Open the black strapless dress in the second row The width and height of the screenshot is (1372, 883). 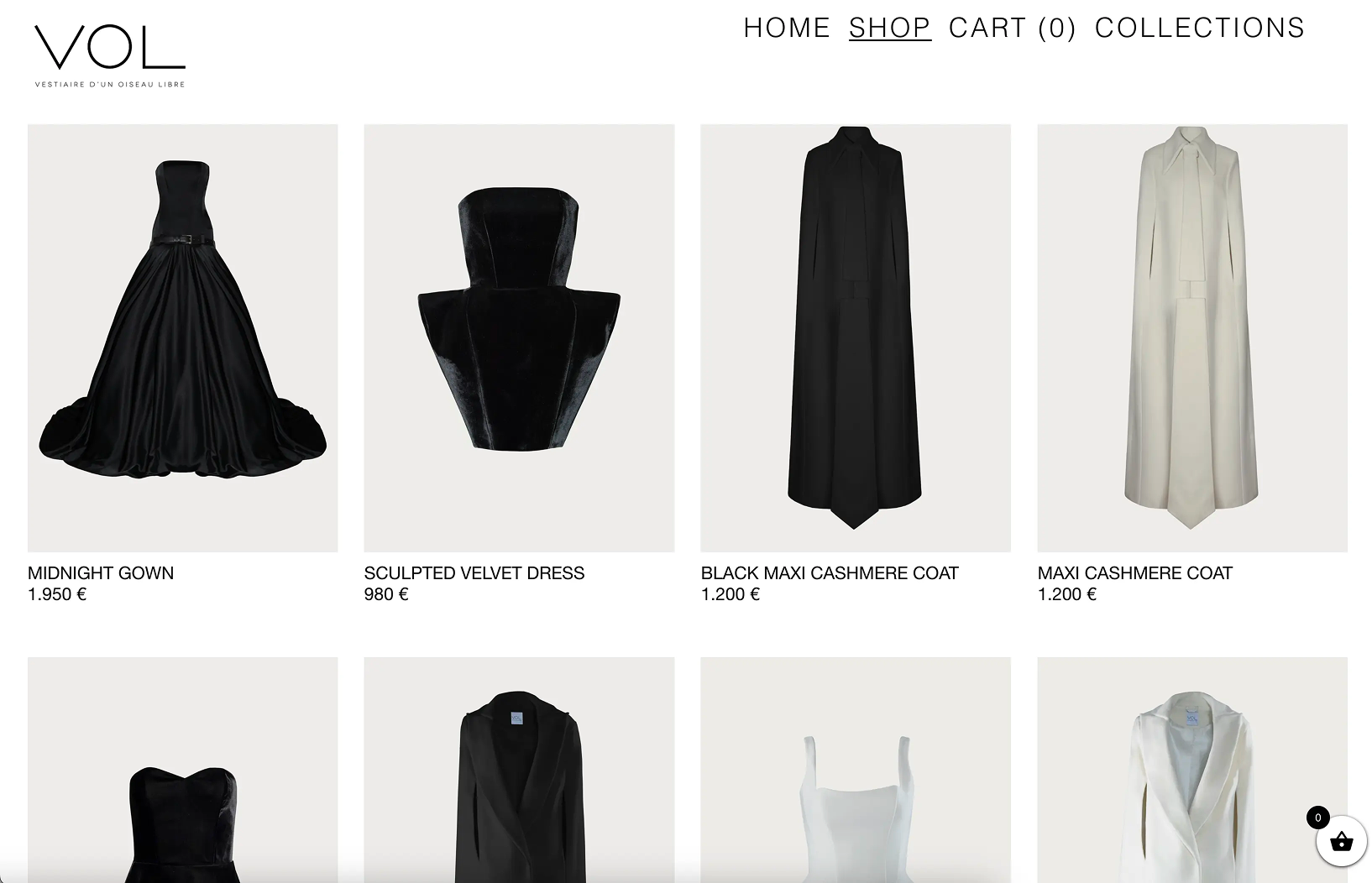(183, 770)
